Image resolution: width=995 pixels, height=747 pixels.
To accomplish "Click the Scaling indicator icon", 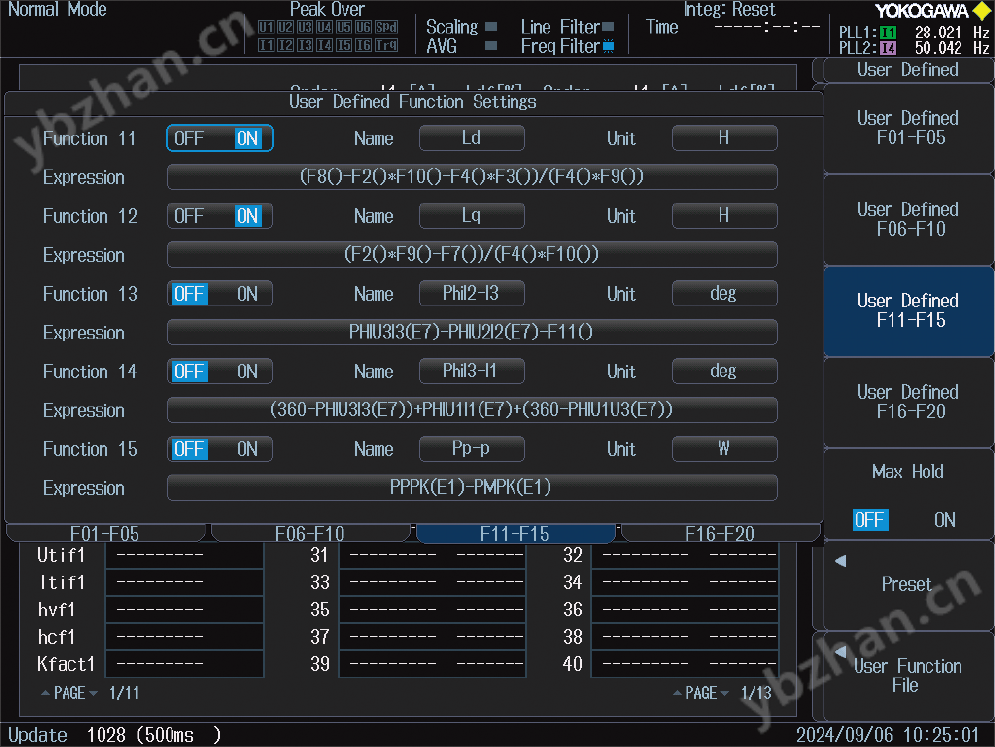I will pos(490,26).
